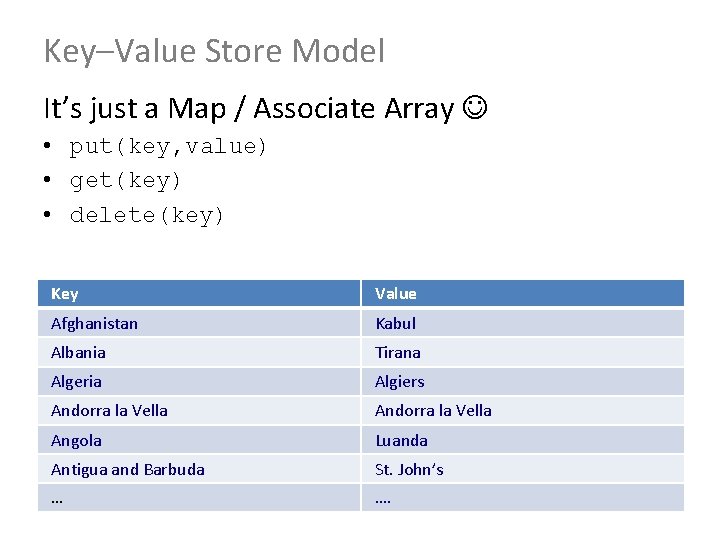The image size is (720, 540).
Task: Select the 'Key–Value Store Model' slide title
Action: tap(214, 51)
